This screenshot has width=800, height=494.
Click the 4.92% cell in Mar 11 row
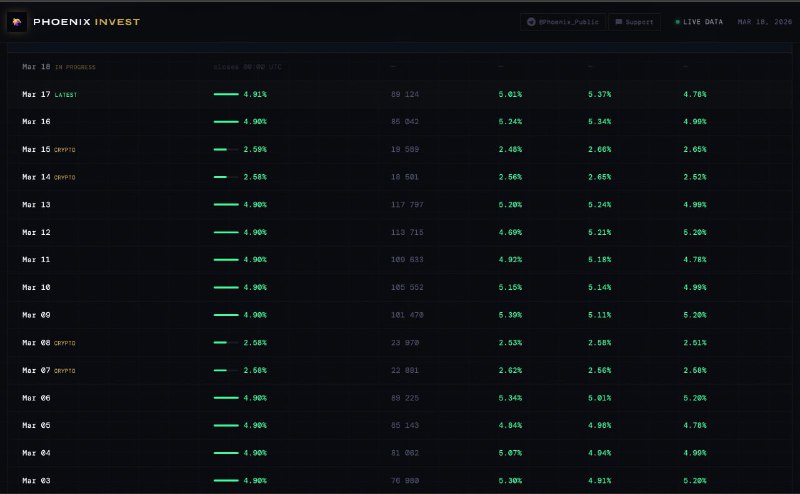click(510, 260)
